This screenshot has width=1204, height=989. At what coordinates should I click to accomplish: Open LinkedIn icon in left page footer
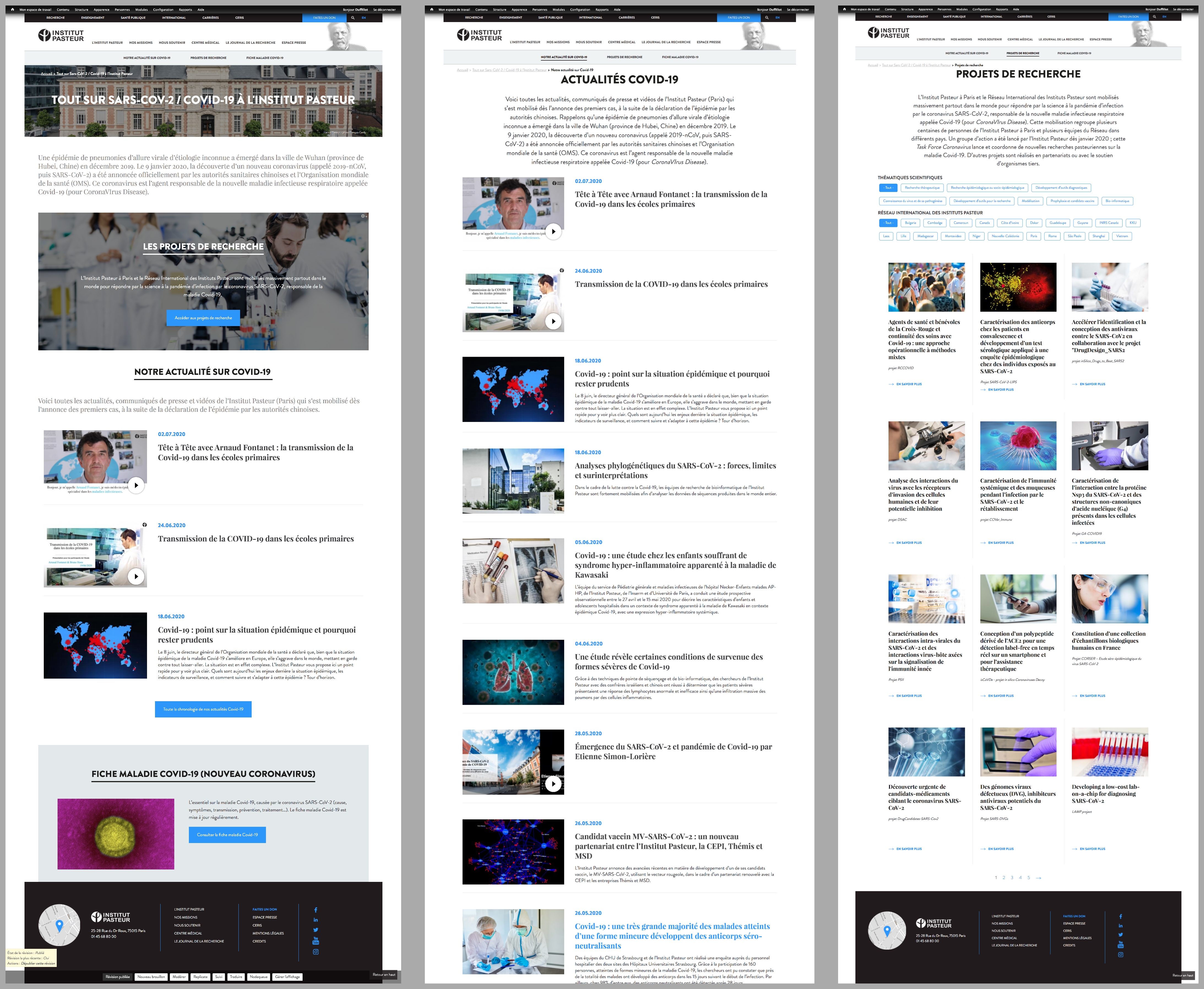point(316,920)
